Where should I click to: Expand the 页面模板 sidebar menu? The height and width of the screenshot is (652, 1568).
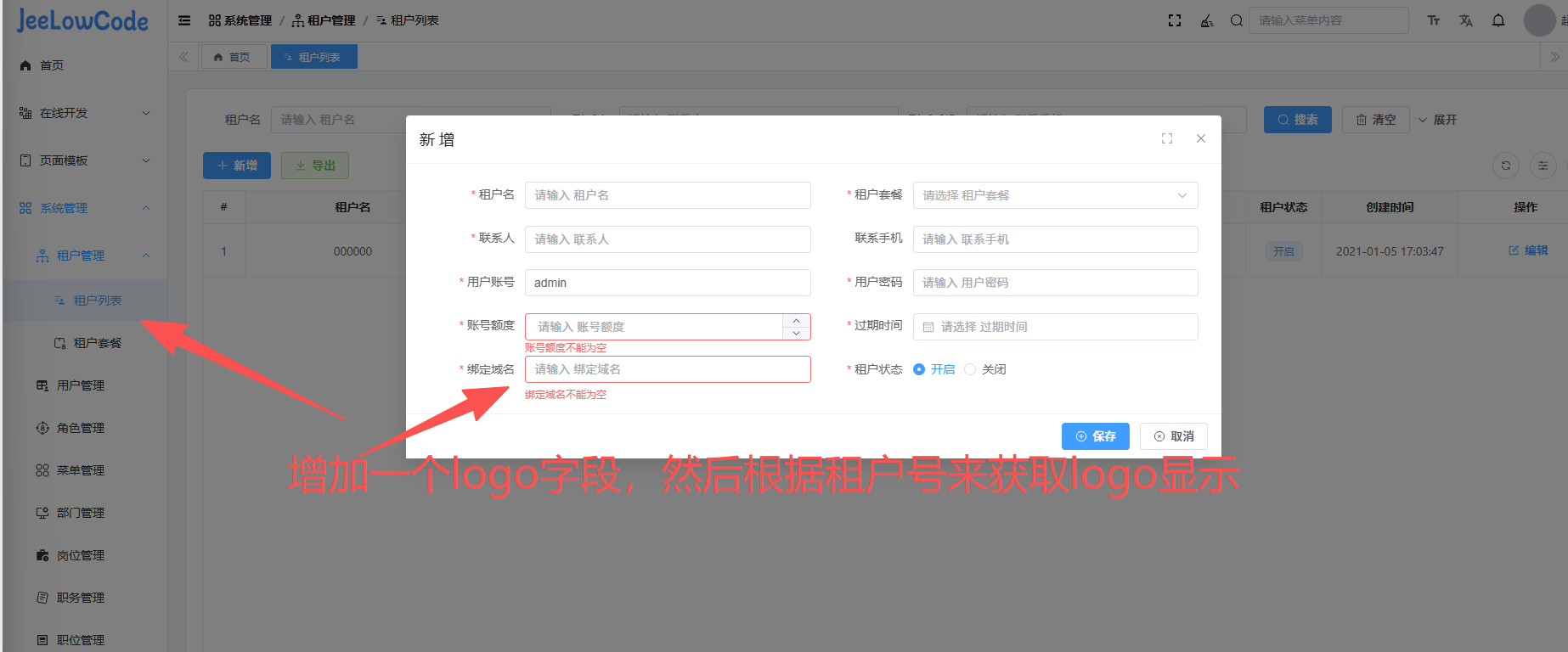tap(84, 160)
